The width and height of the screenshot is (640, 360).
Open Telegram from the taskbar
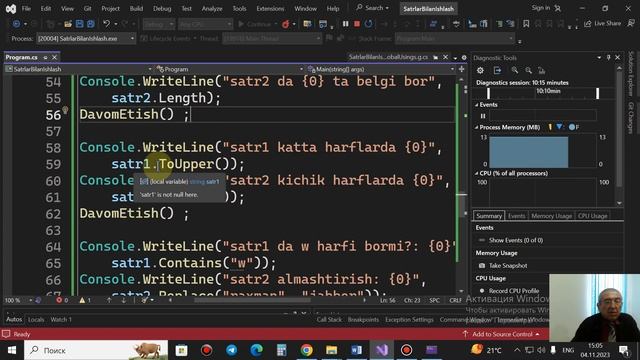click(x=231, y=350)
